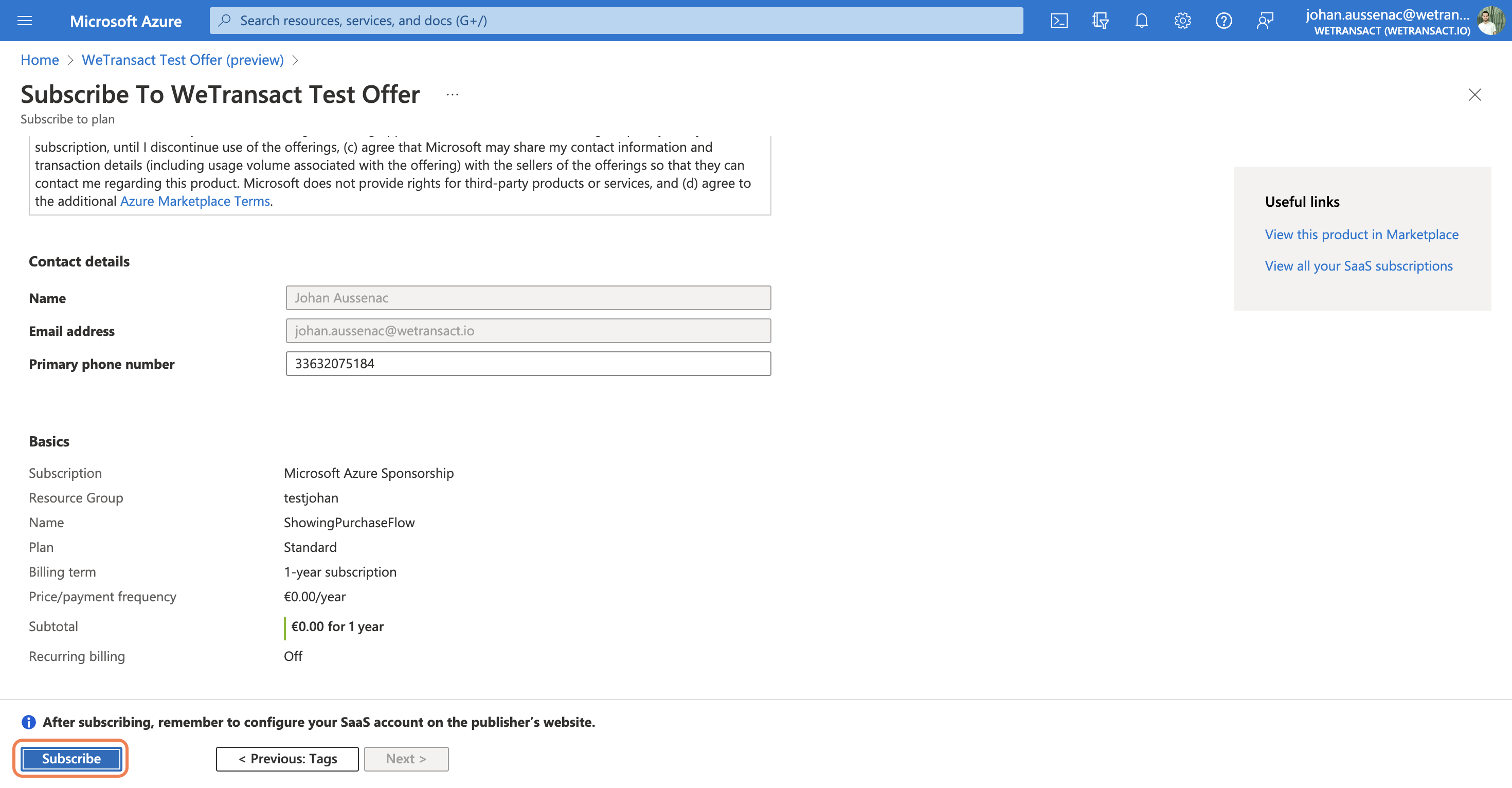The image size is (1512, 788).
Task: Click the Subscribe button
Action: point(71,759)
